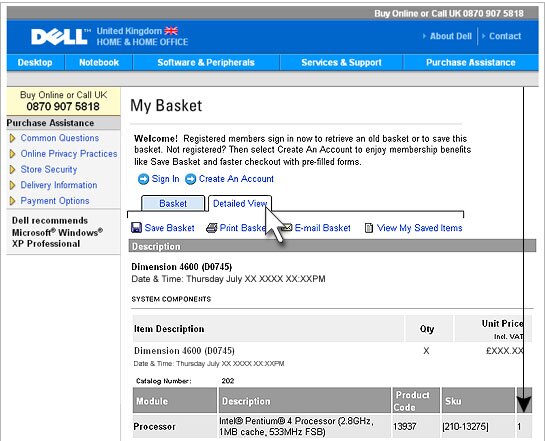Open Store Security link
The height and width of the screenshot is (441, 545).
pyautogui.click(x=49, y=169)
